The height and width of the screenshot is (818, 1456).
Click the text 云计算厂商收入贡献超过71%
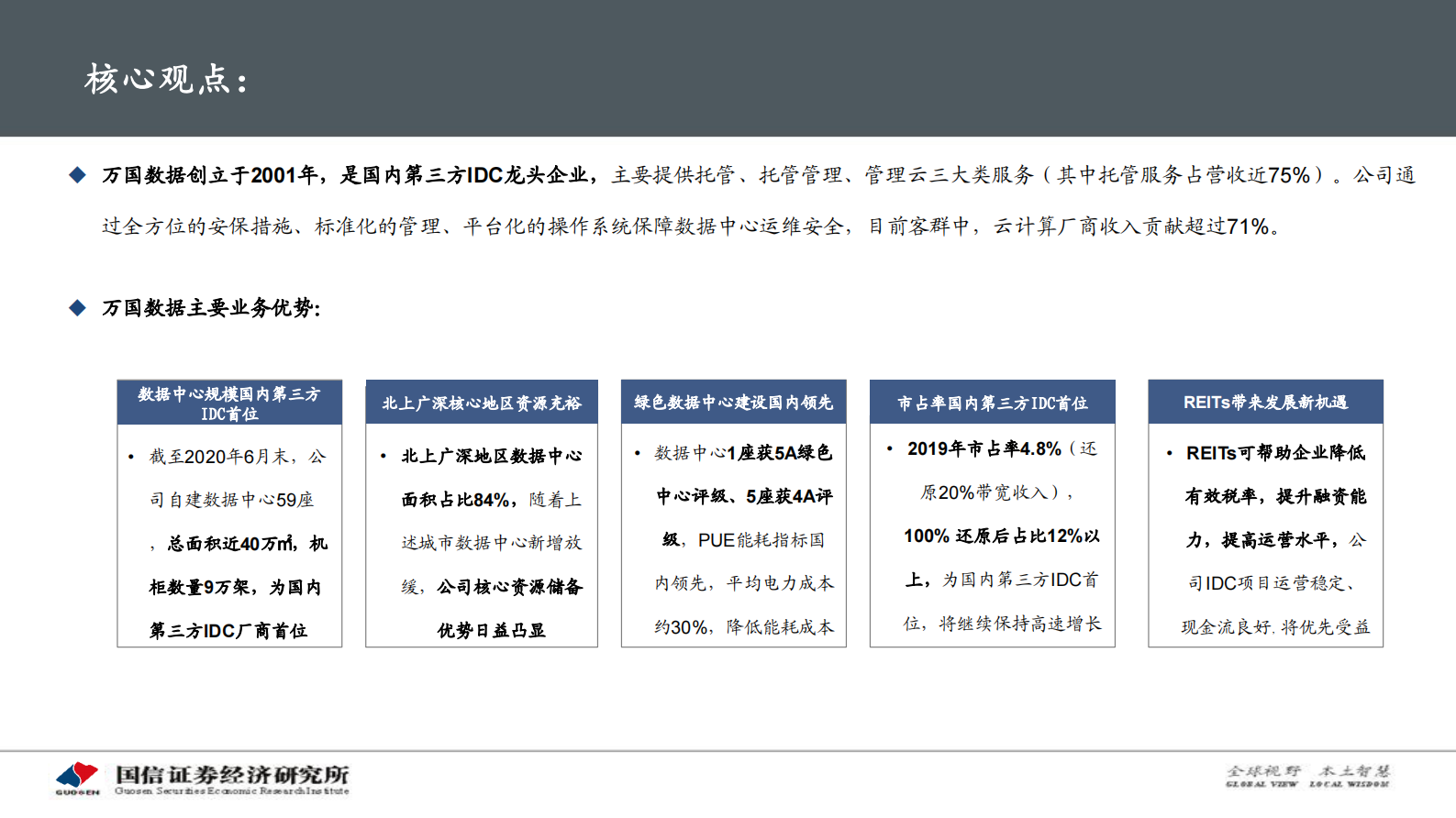coord(1132,227)
